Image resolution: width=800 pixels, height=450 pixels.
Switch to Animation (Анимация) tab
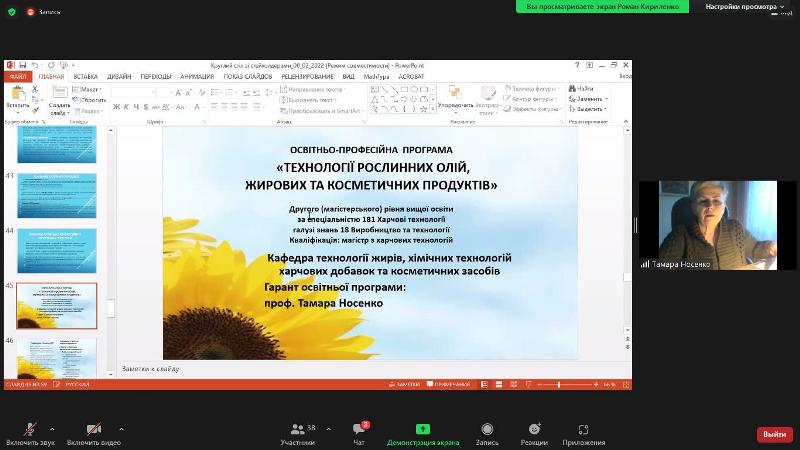tap(197, 77)
